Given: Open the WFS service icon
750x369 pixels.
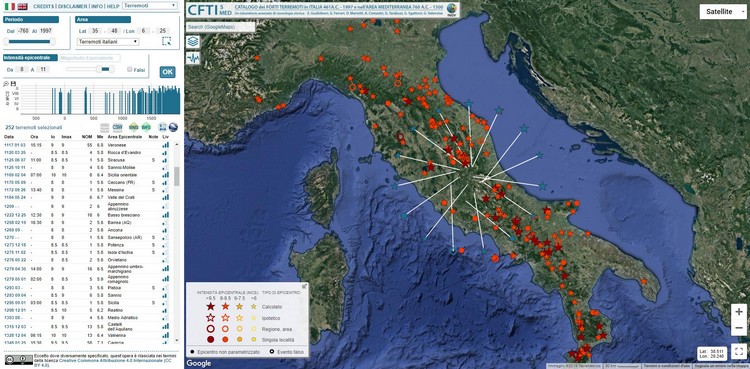Looking at the screenshot, I should tap(146, 127).
